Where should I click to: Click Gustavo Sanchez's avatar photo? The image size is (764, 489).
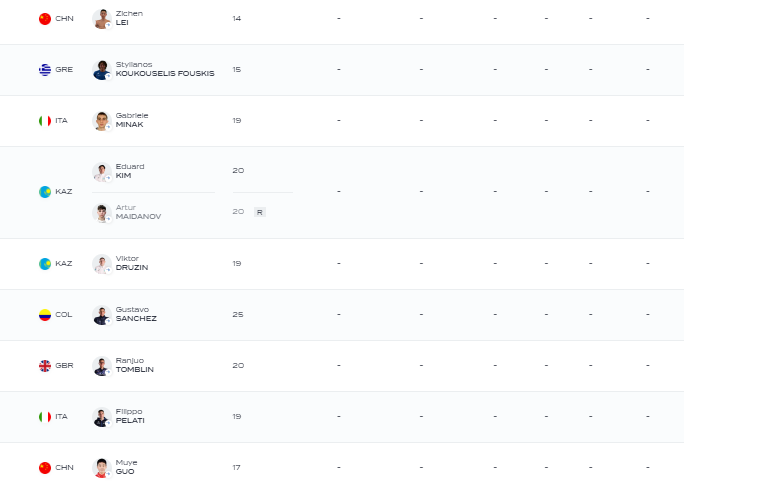[x=101, y=315]
